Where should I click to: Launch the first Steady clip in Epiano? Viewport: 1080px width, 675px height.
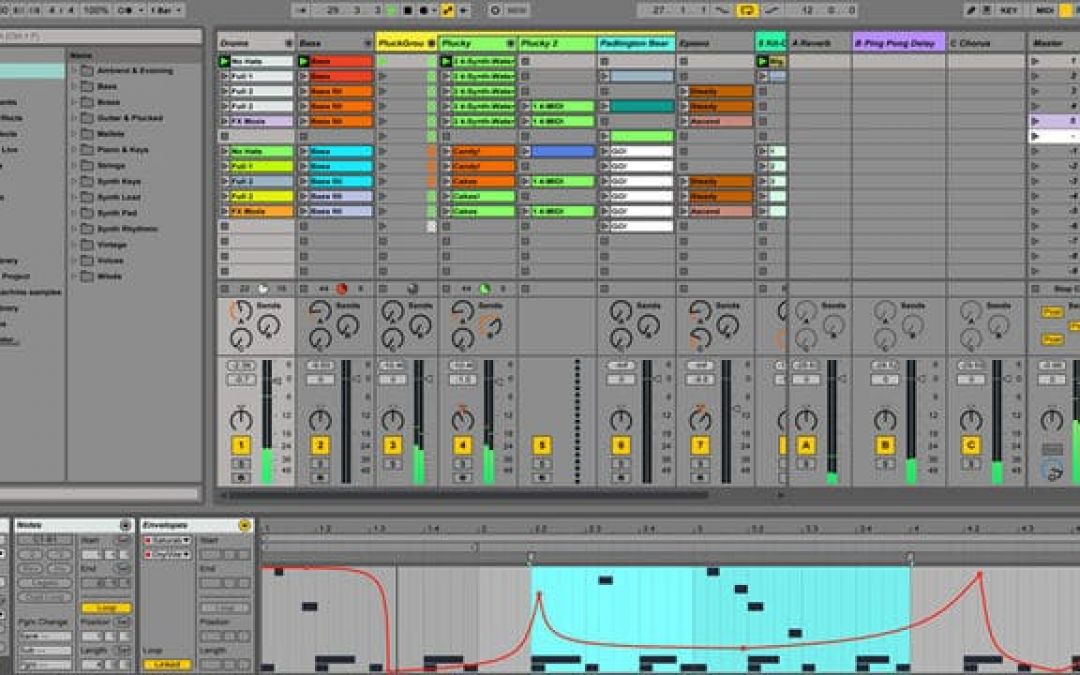(x=683, y=92)
